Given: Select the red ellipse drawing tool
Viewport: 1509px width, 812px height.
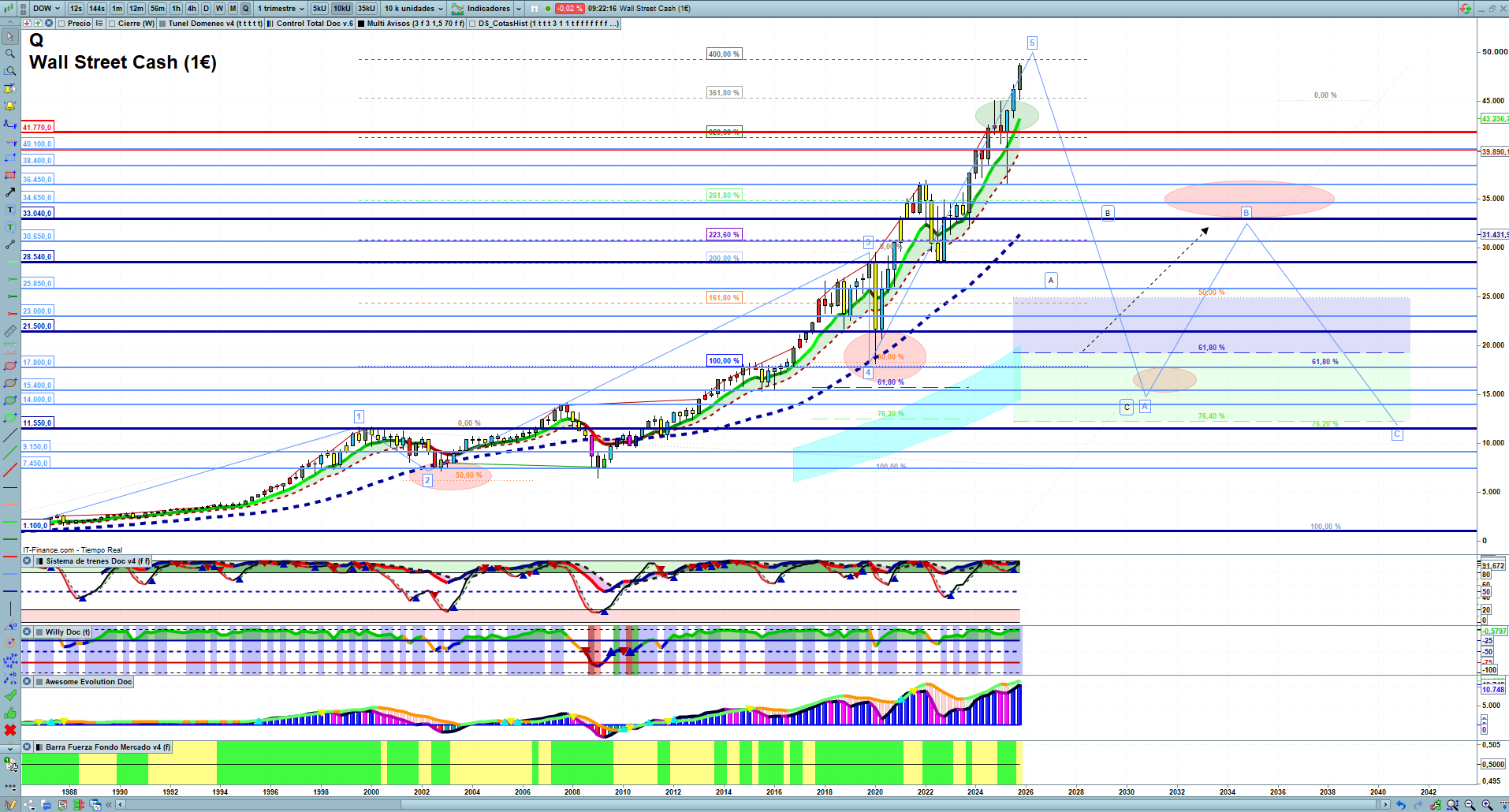Looking at the screenshot, I should click(x=10, y=366).
